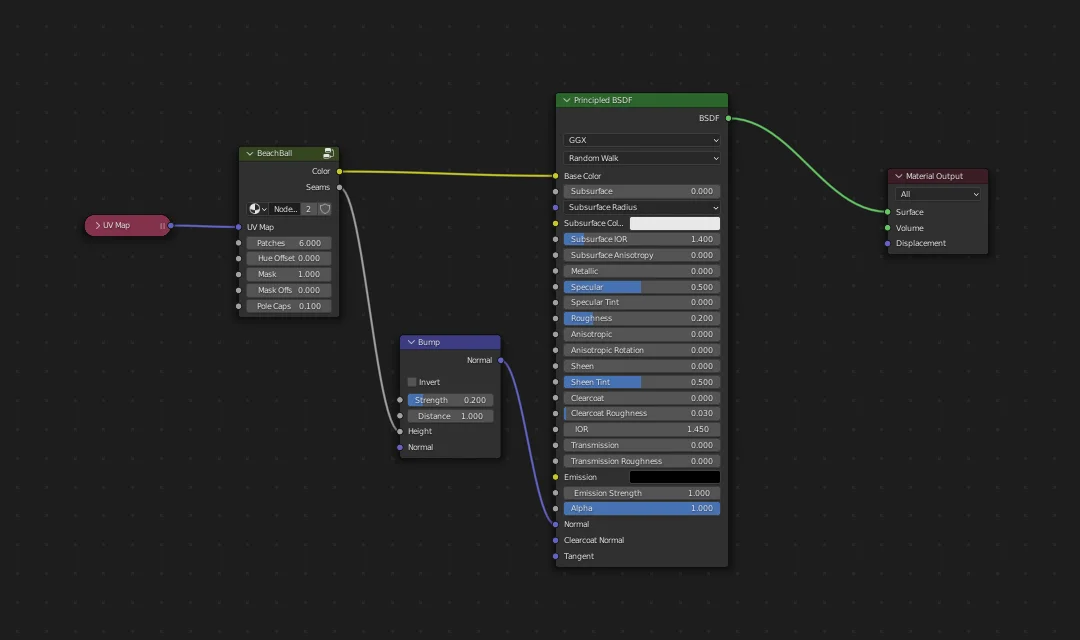1080x640 pixels.
Task: Enable the Invert checkbox on Bump node
Action: coord(412,382)
